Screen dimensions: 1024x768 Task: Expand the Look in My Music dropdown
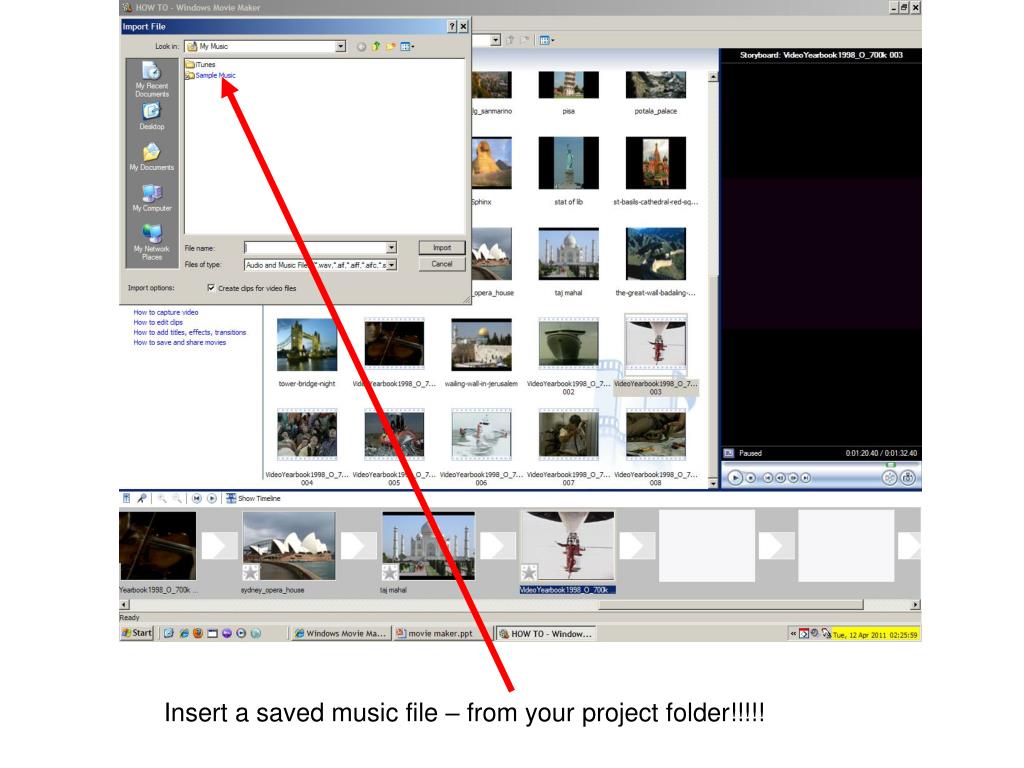[340, 46]
